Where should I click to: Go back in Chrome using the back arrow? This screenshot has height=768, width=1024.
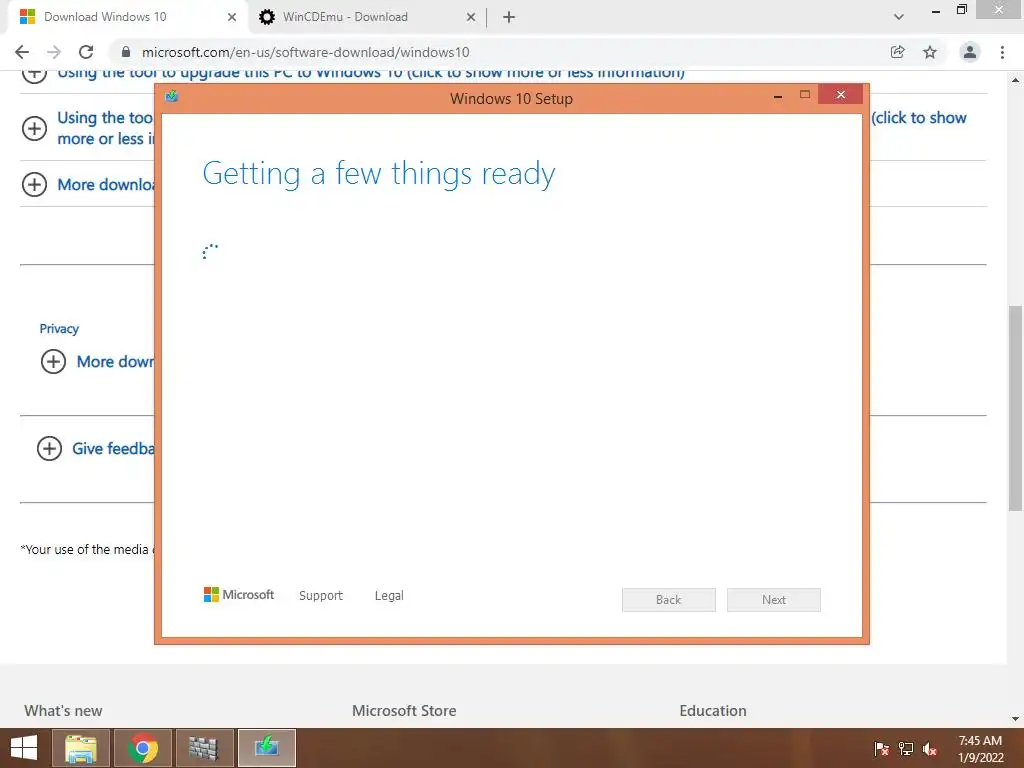(x=22, y=52)
